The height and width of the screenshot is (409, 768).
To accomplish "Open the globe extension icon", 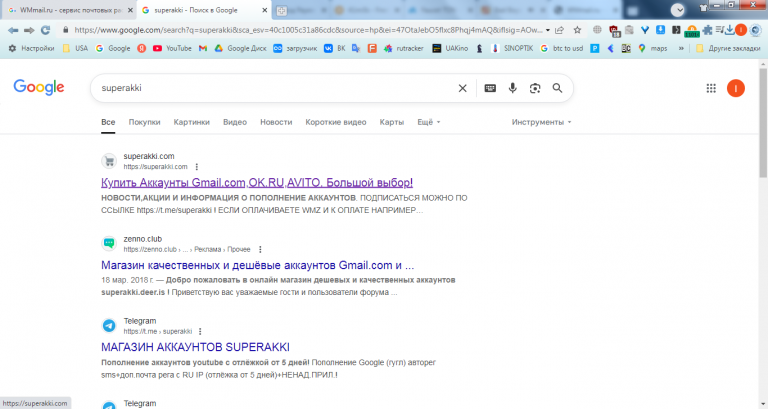I will click(597, 30).
